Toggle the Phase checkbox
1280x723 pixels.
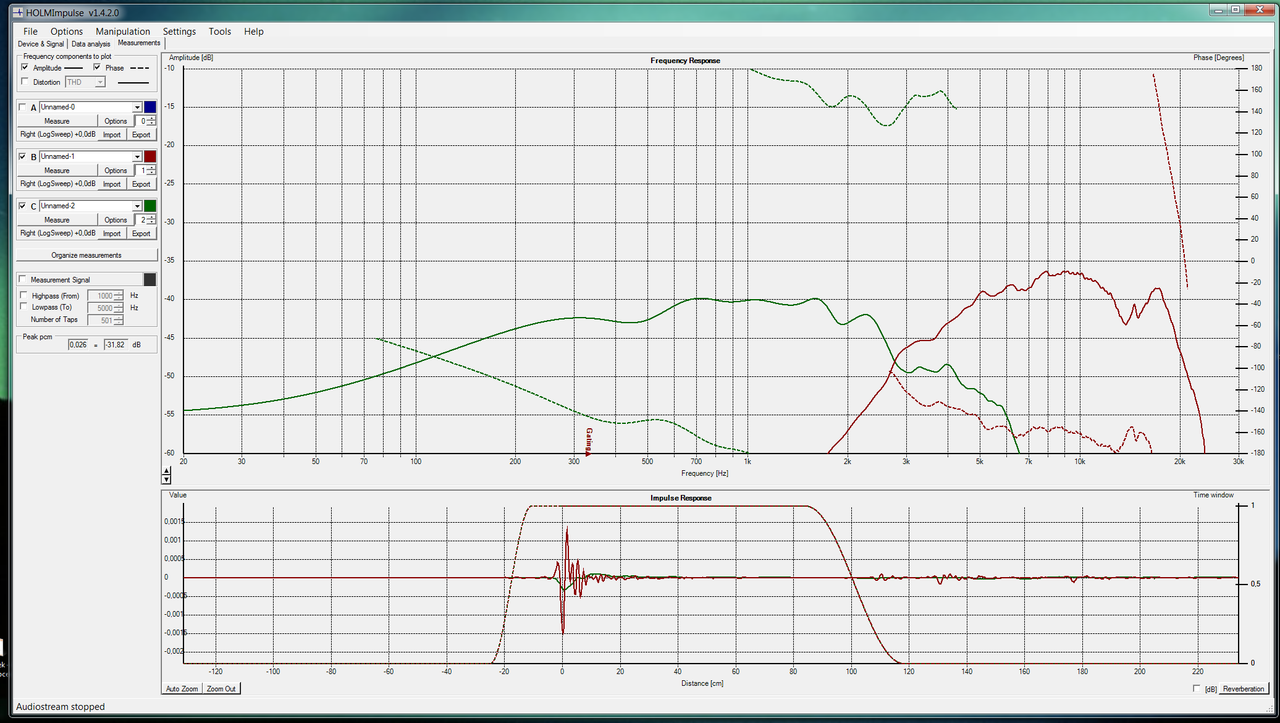tap(97, 67)
